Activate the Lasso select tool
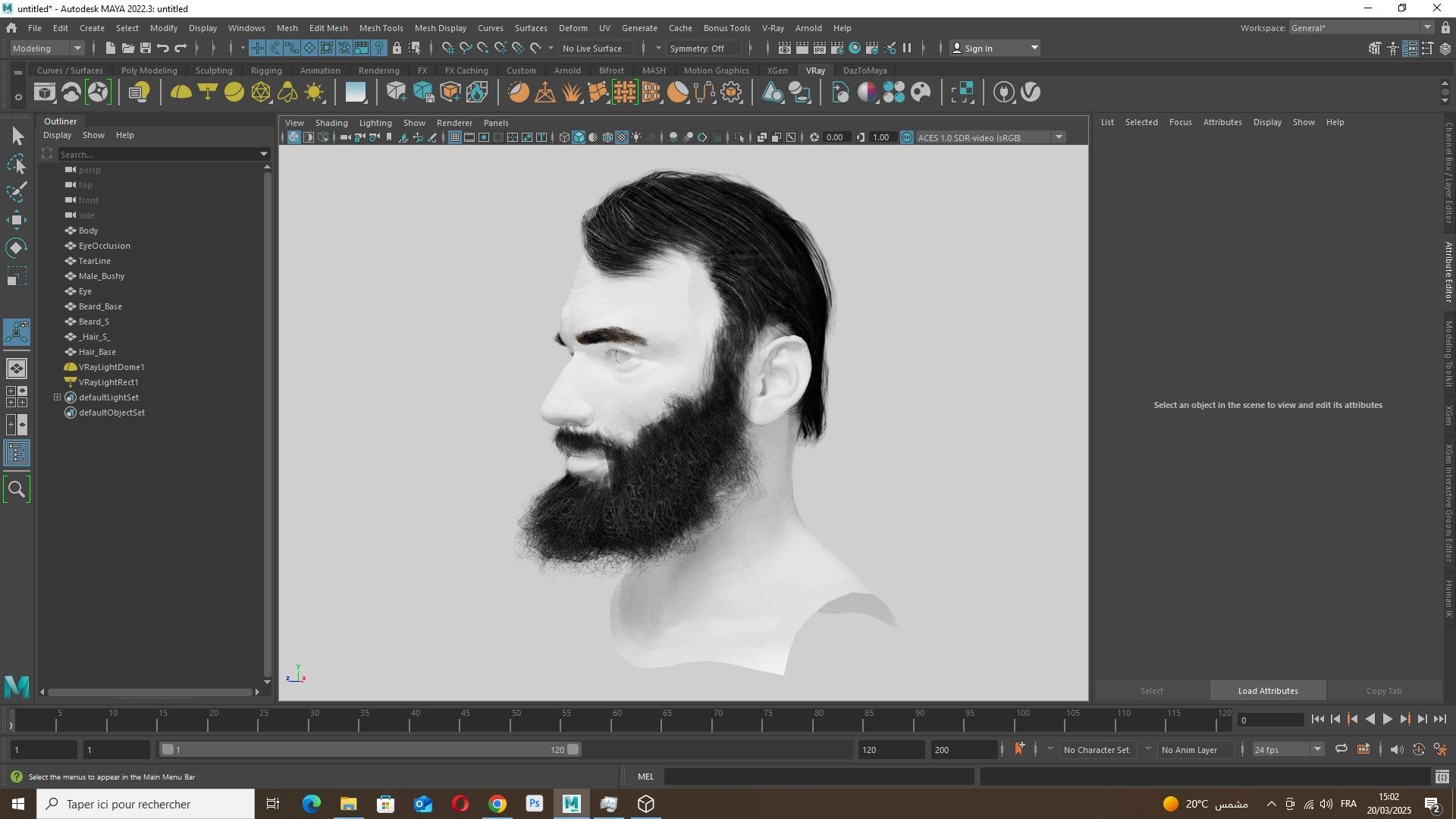Screen dimensions: 1456x819 [17, 164]
